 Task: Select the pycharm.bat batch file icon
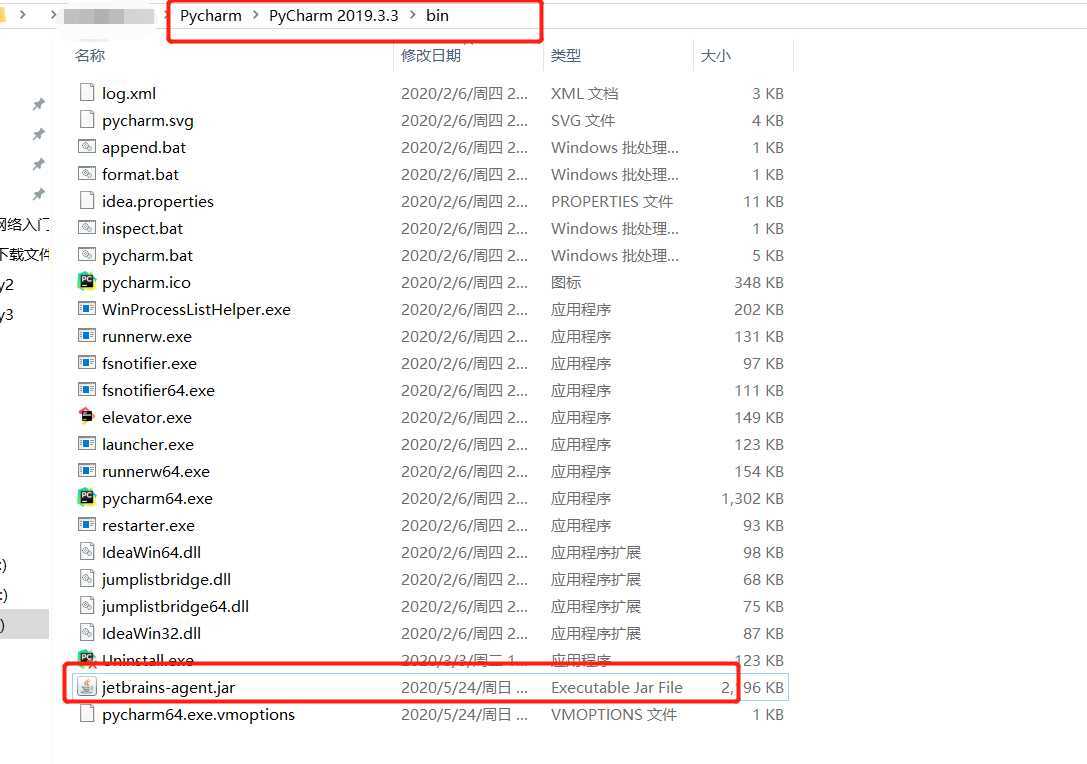tap(87, 255)
